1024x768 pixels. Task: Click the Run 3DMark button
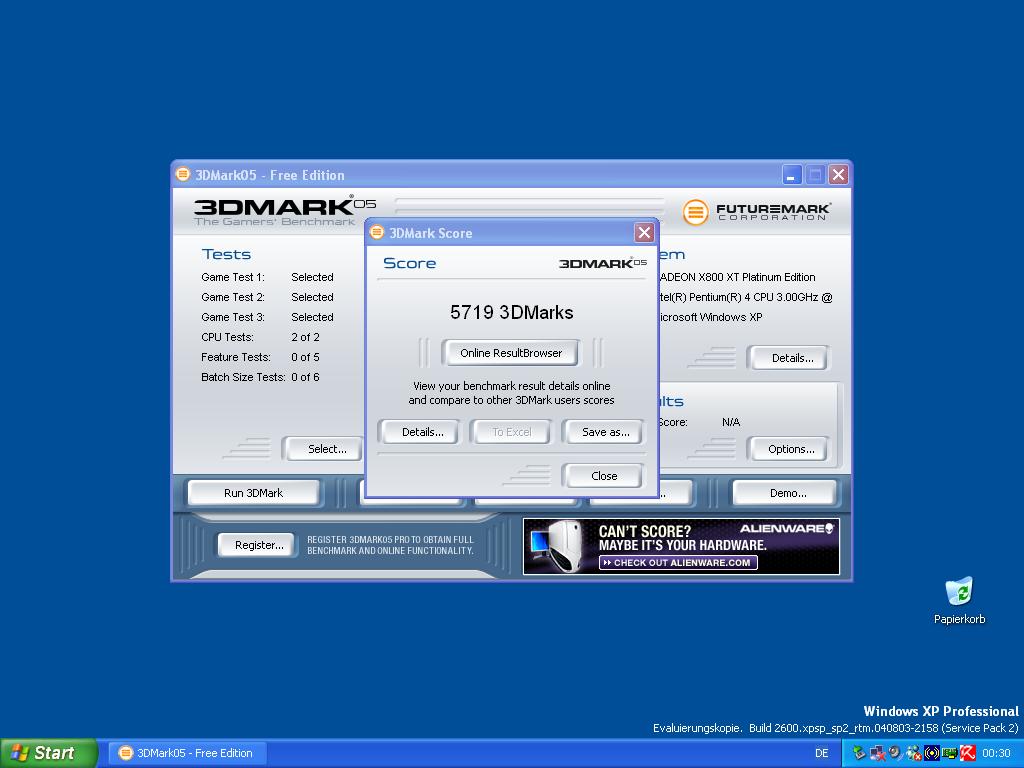[x=253, y=493]
